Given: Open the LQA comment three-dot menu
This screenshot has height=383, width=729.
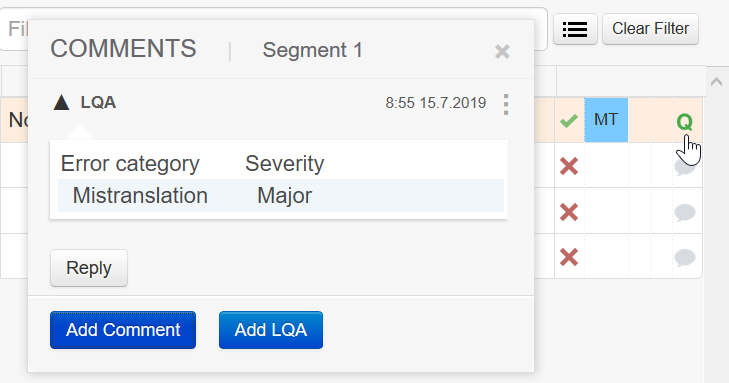Looking at the screenshot, I should pos(506,104).
